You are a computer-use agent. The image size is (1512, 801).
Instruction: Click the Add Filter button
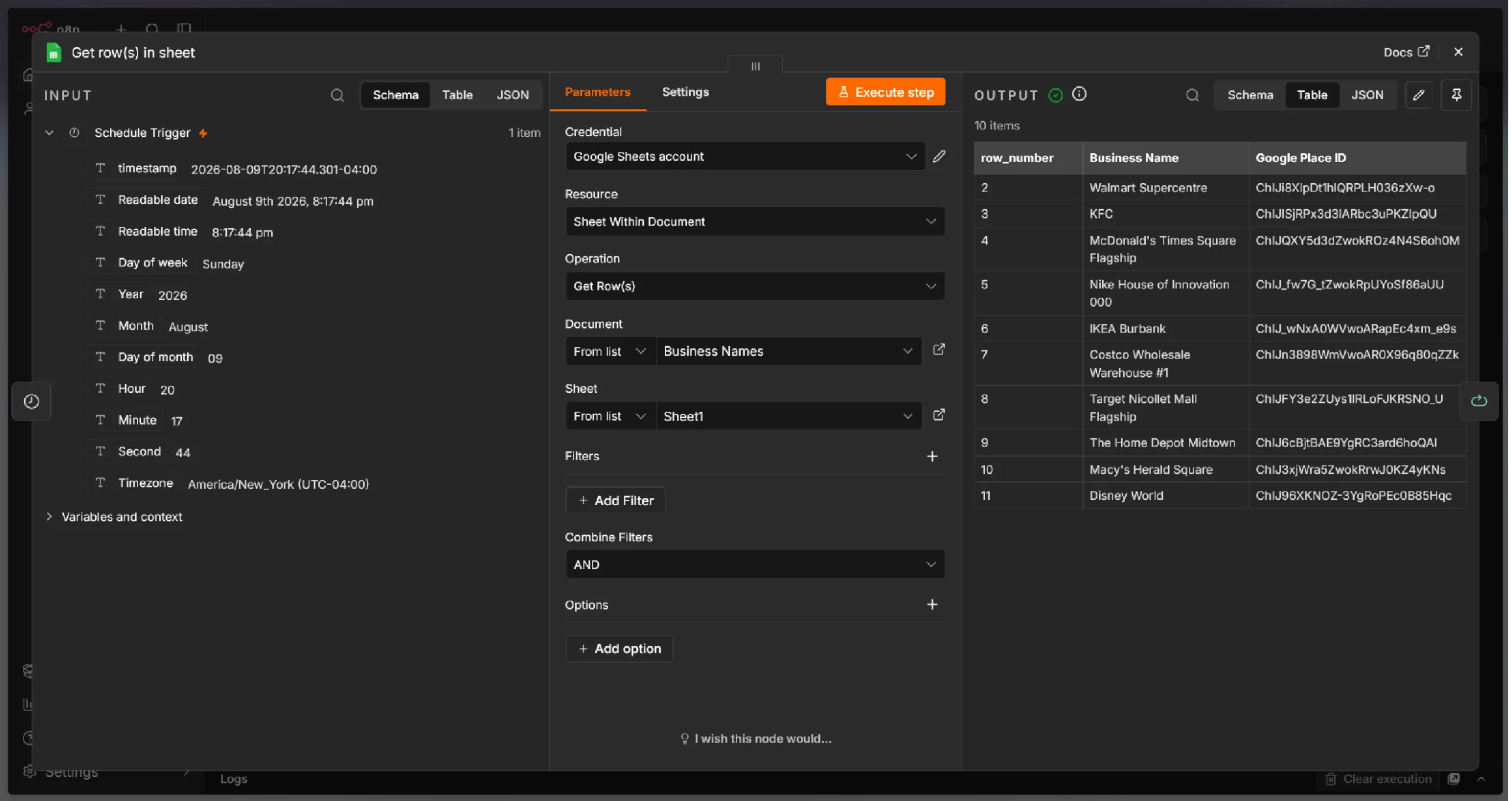[615, 500]
